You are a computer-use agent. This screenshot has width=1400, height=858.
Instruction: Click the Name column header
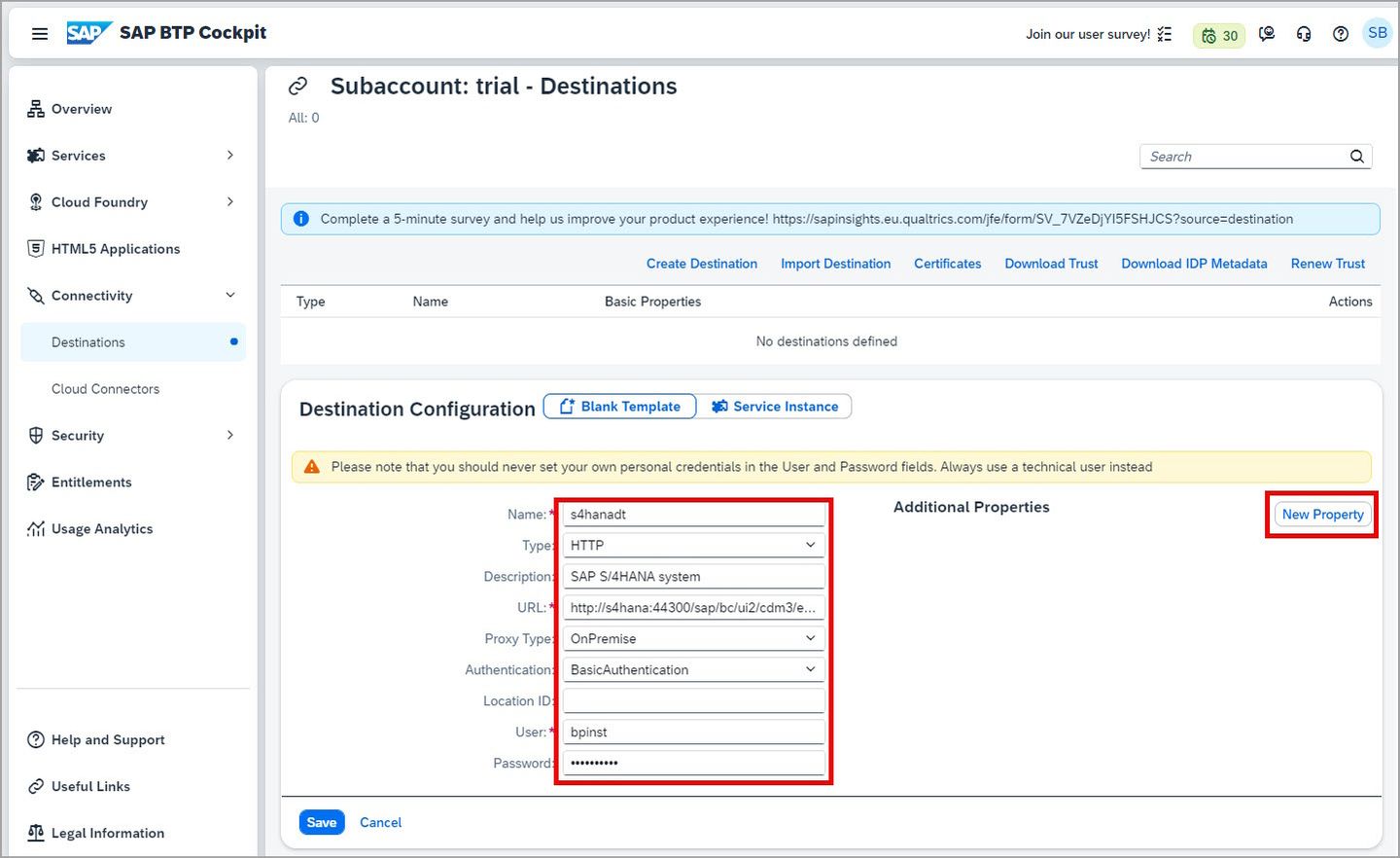pos(431,302)
